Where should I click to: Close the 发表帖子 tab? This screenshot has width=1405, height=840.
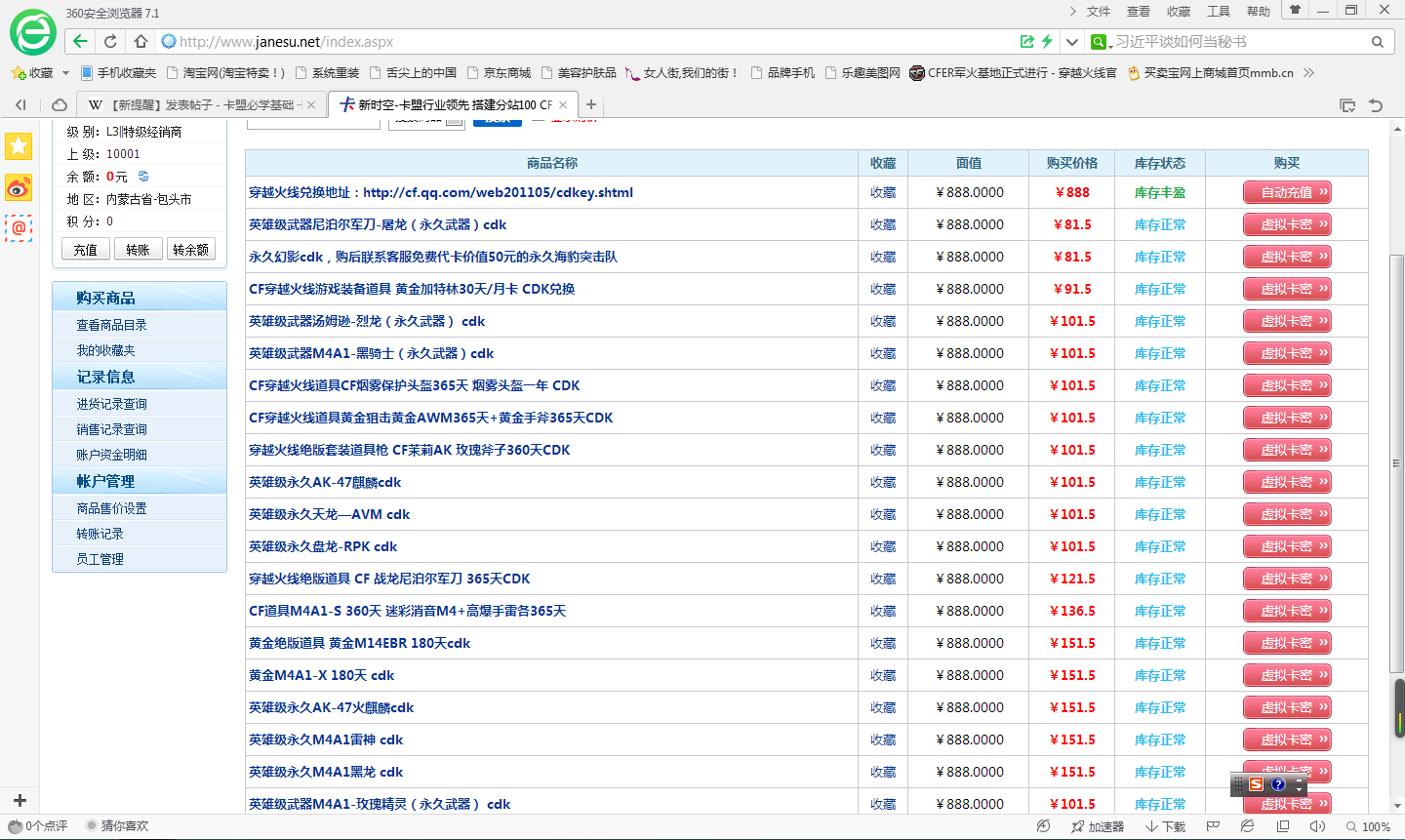311,104
